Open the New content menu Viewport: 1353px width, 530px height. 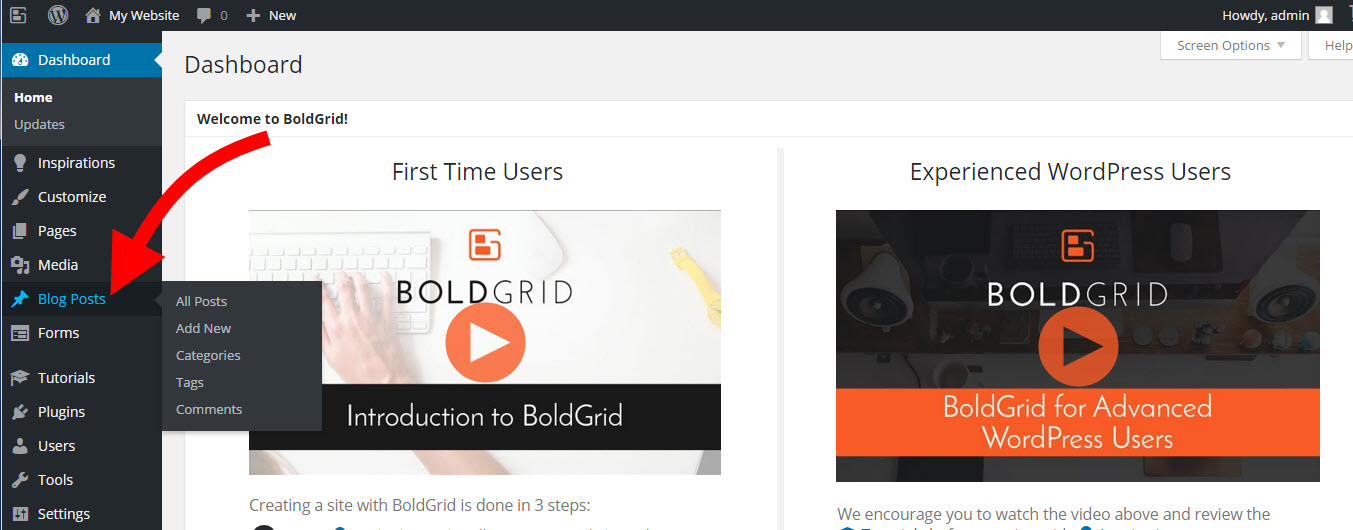(271, 15)
